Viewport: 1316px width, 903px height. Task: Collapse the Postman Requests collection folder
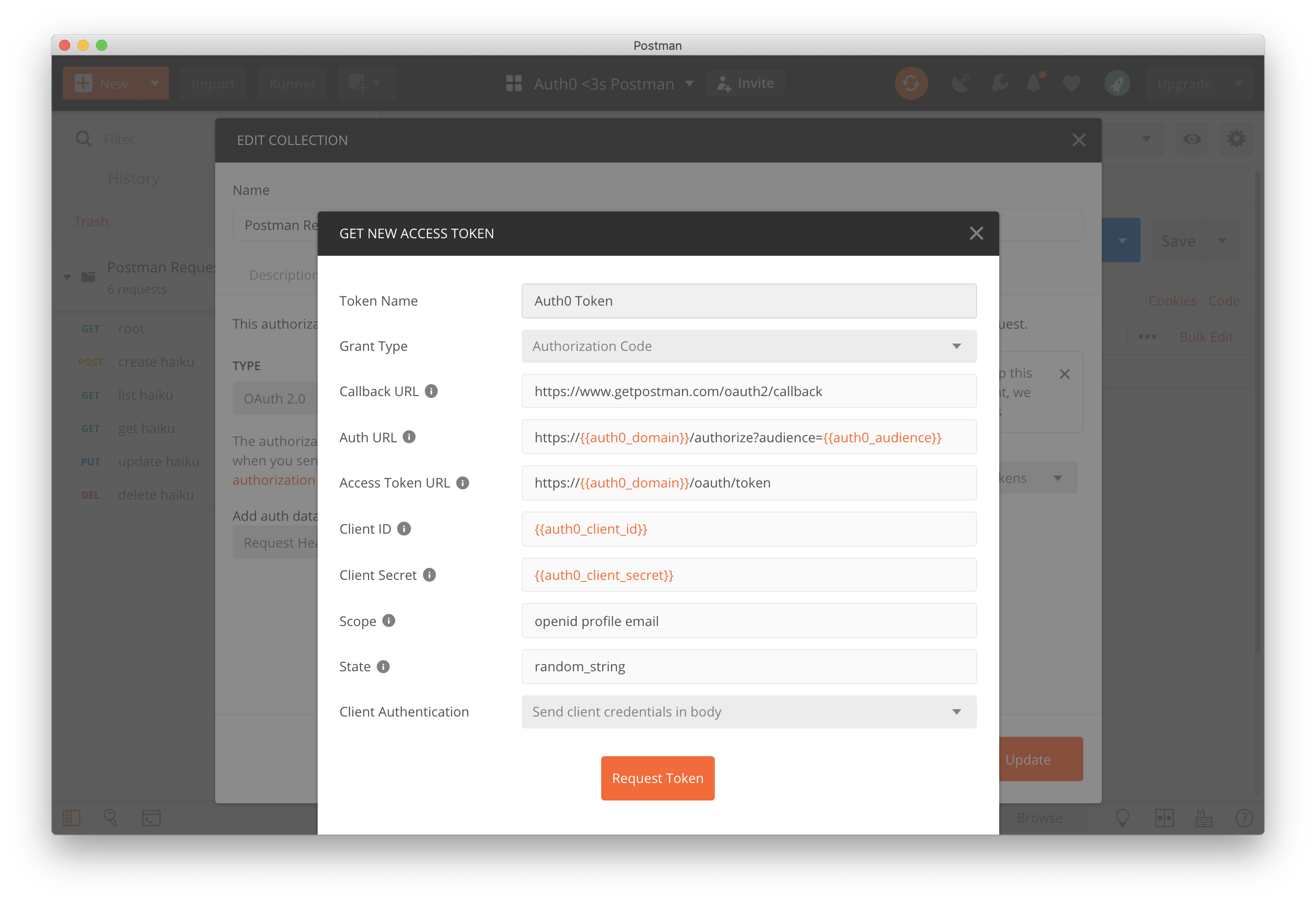coord(67,277)
